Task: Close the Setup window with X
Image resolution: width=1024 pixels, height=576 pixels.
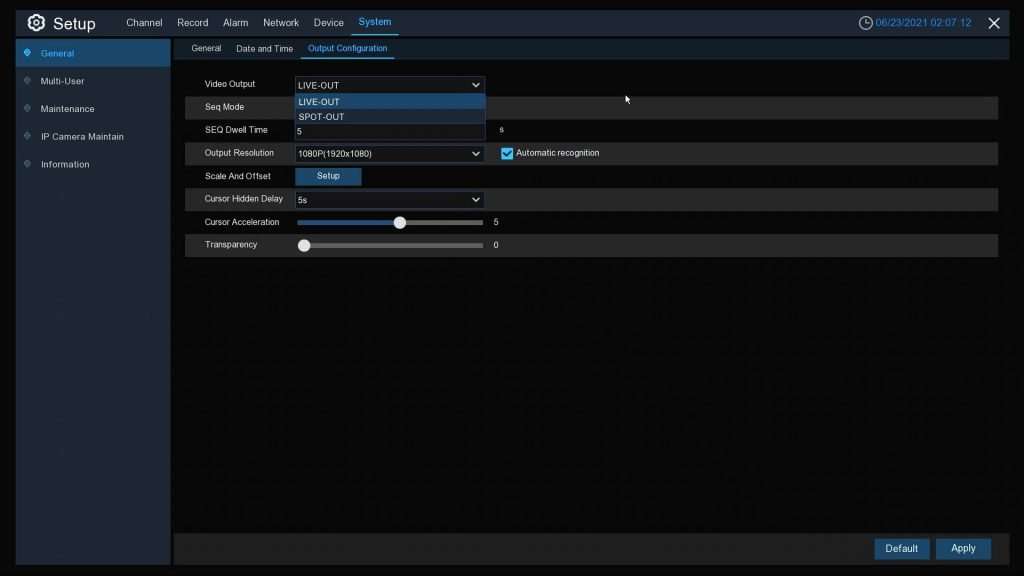Action: click(x=994, y=23)
